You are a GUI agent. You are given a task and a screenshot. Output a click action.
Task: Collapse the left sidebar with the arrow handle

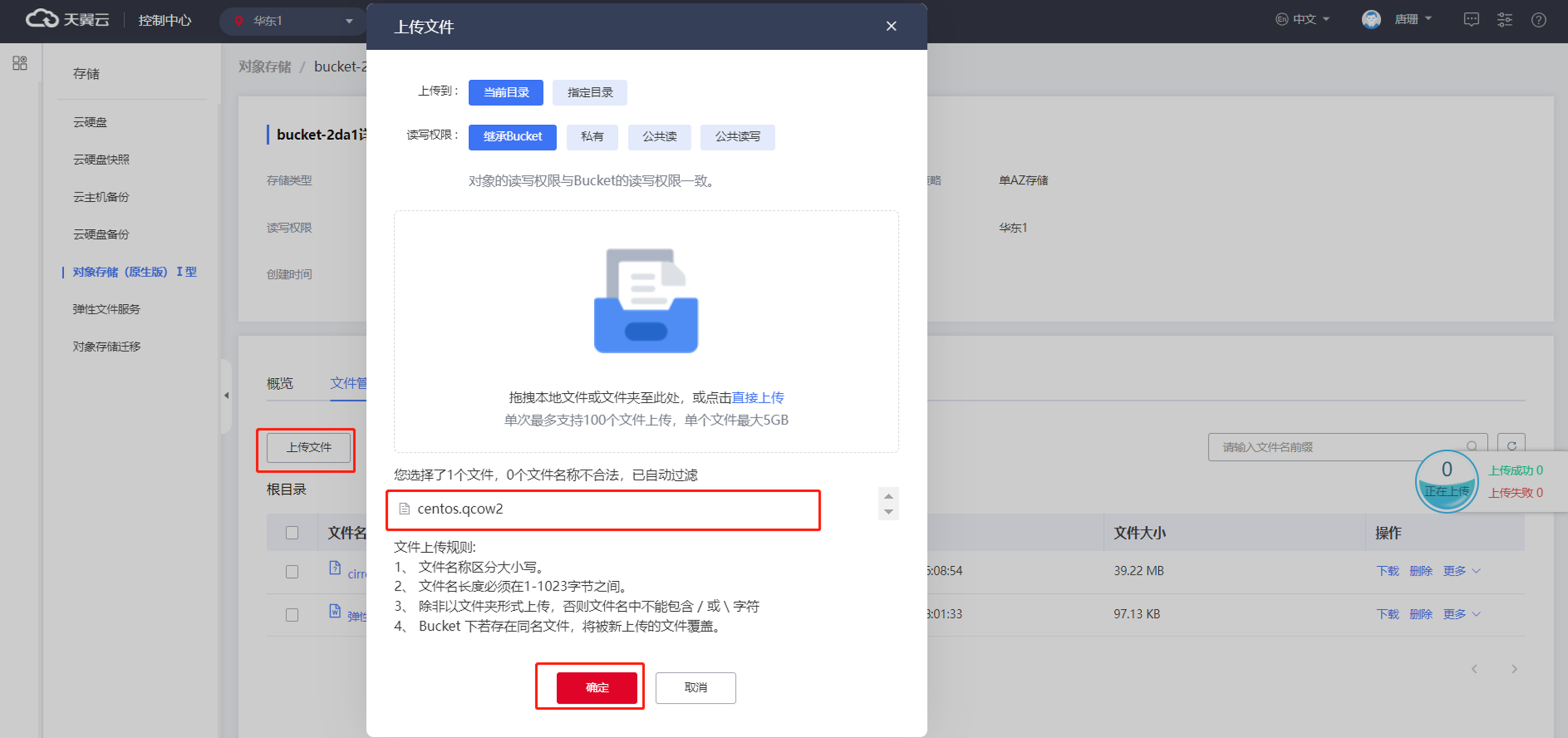click(227, 395)
